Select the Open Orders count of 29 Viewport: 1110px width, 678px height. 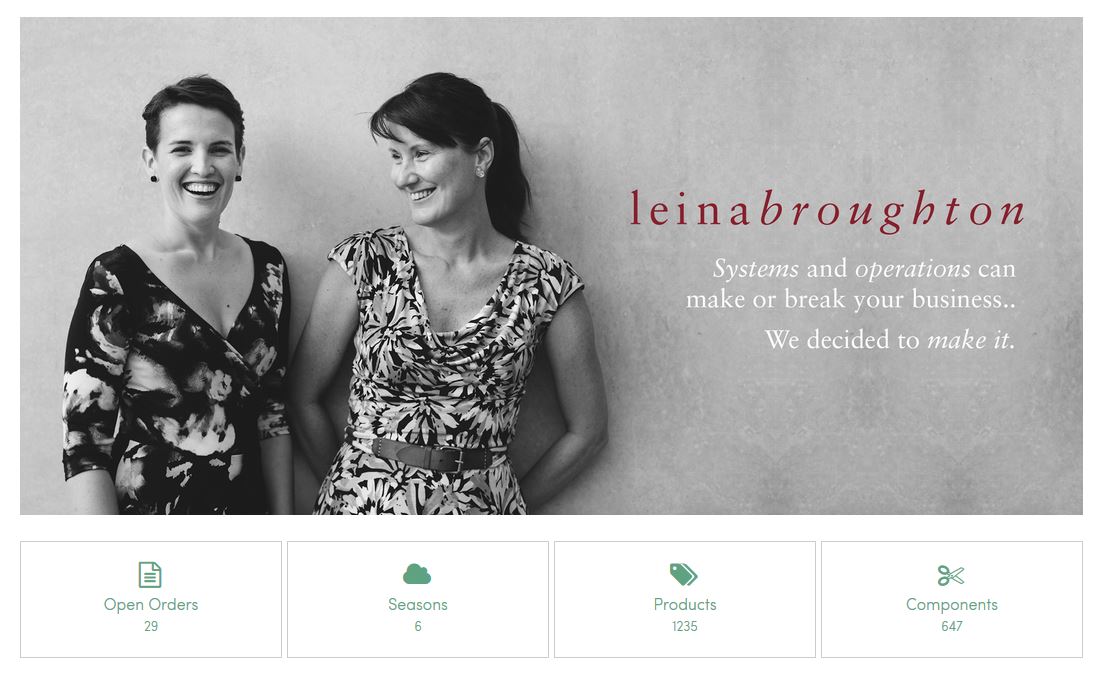pyautogui.click(x=151, y=626)
